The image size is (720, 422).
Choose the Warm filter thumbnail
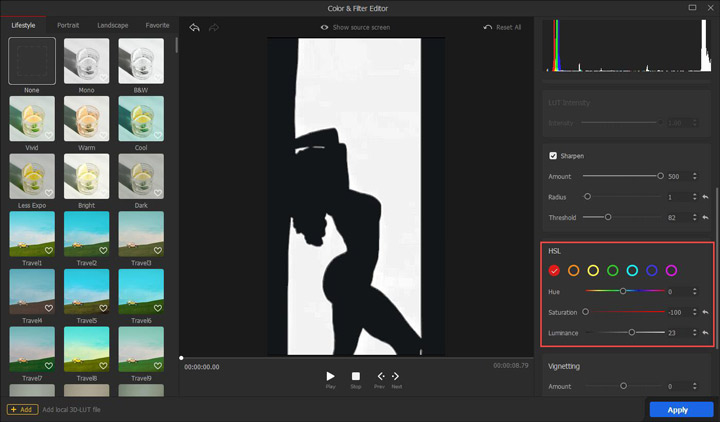coord(86,118)
